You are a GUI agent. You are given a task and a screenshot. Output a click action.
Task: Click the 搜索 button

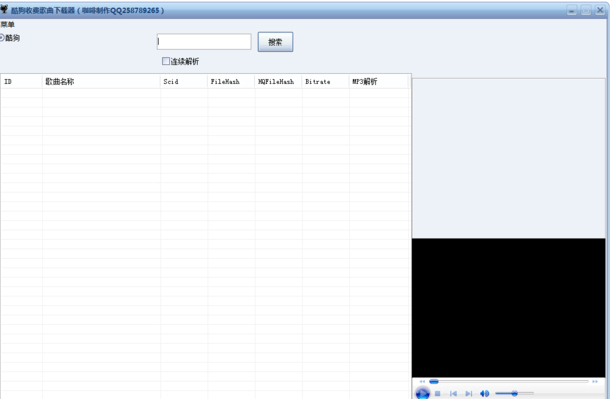pyautogui.click(x=275, y=42)
